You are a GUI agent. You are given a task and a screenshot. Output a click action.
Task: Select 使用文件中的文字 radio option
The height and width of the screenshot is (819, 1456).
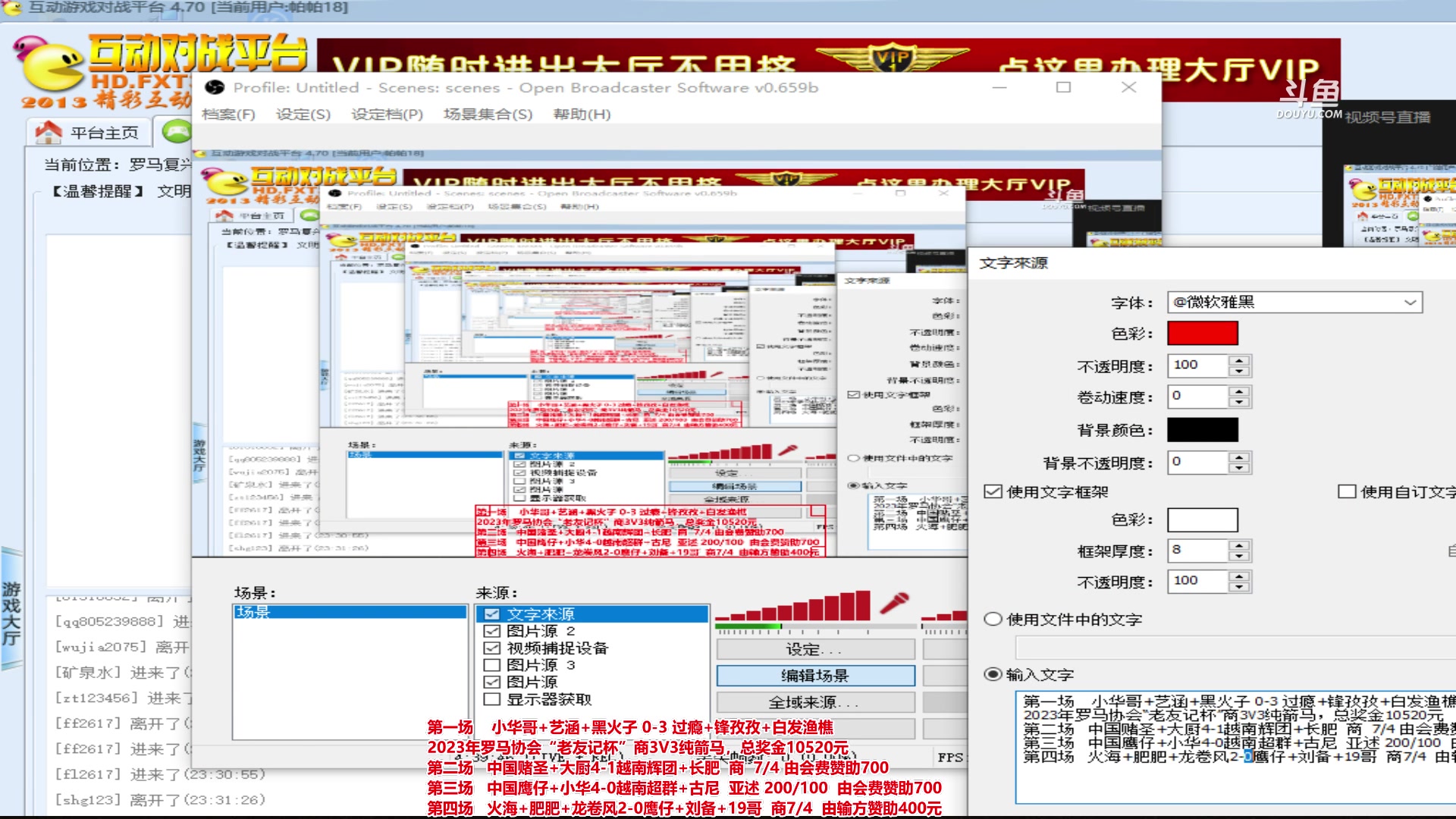[x=993, y=619]
